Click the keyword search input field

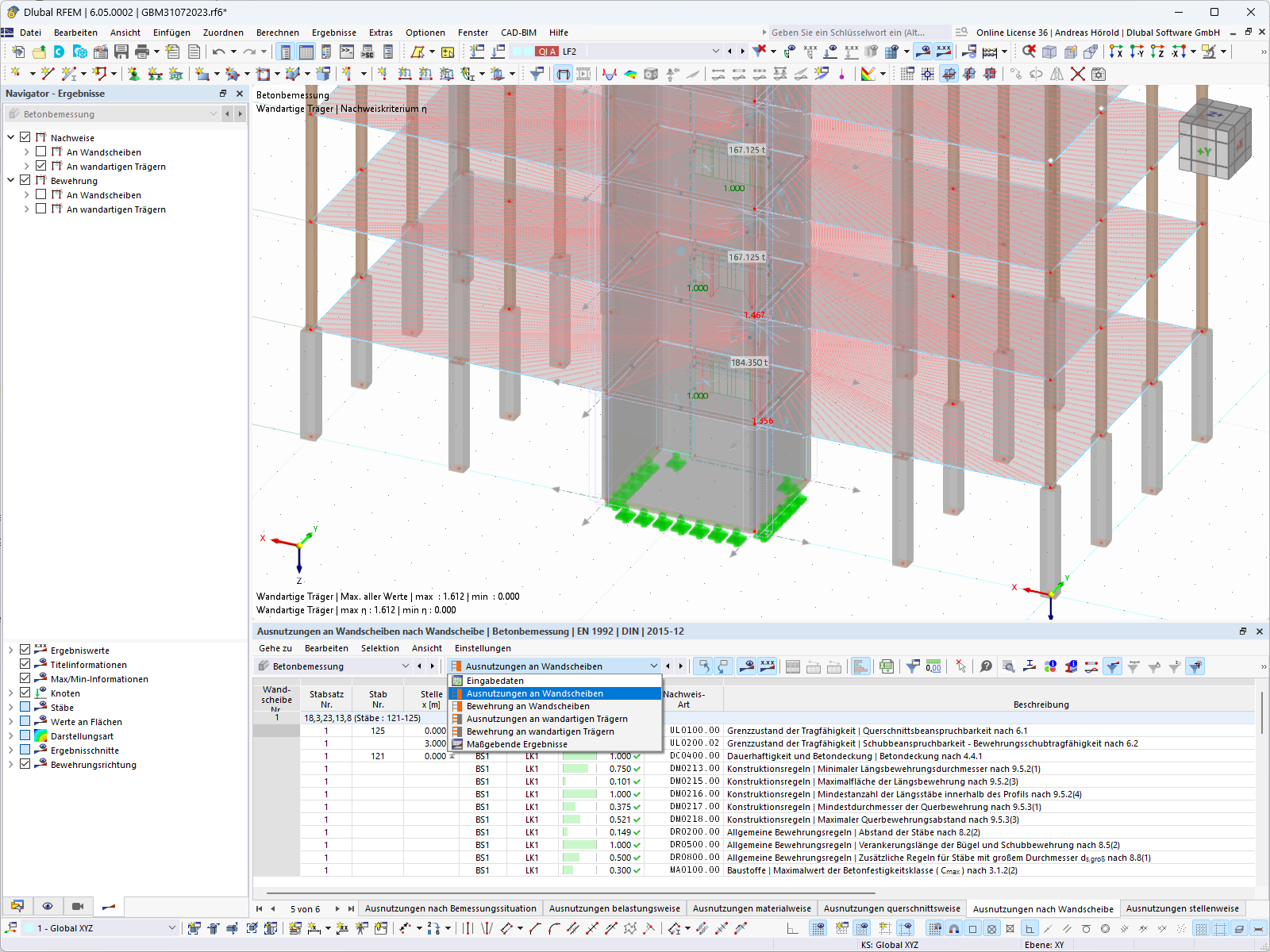click(x=857, y=33)
